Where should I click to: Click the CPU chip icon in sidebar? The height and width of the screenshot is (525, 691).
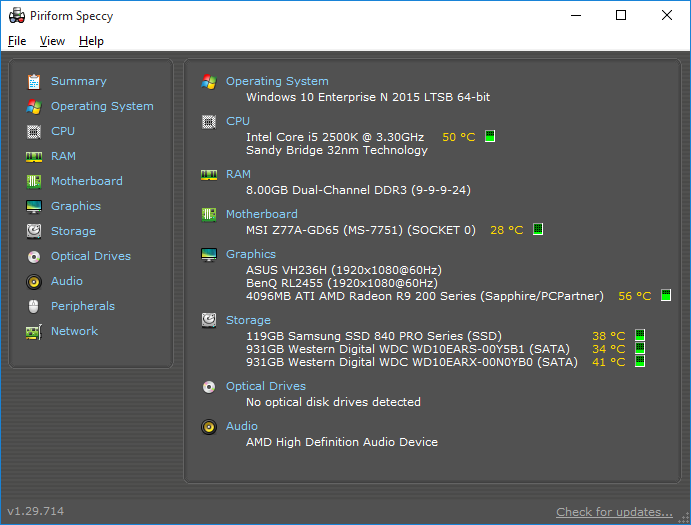coord(34,132)
